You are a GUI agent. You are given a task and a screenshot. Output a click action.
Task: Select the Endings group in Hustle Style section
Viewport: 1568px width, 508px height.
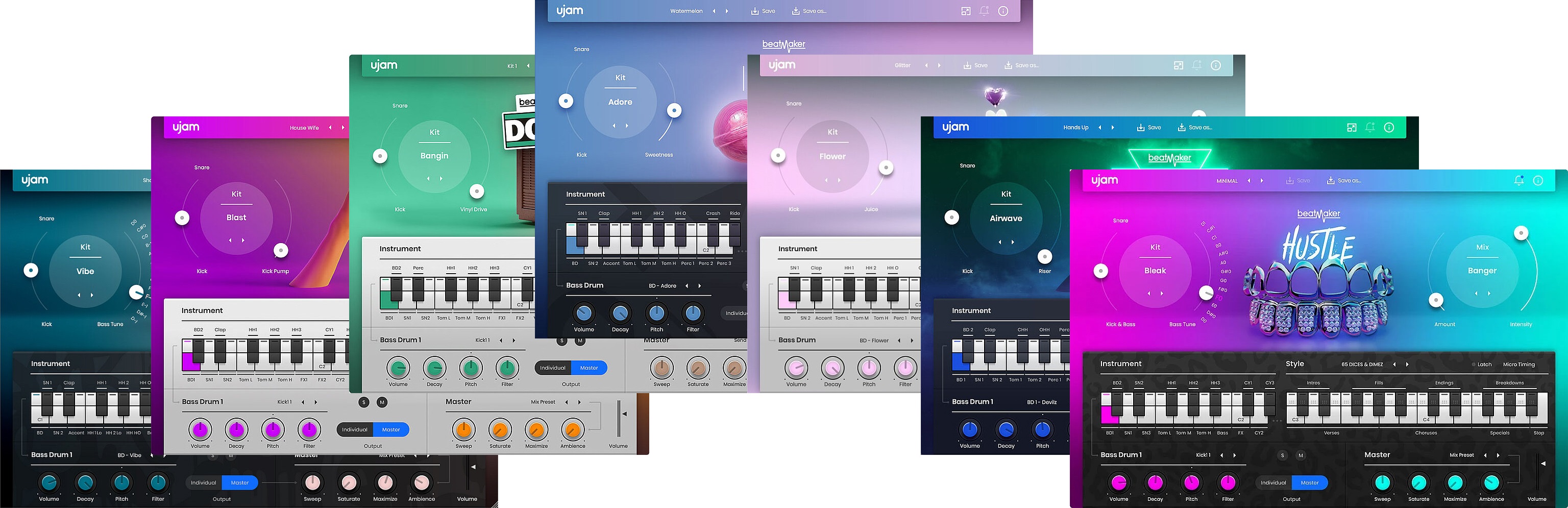pos(1444,383)
